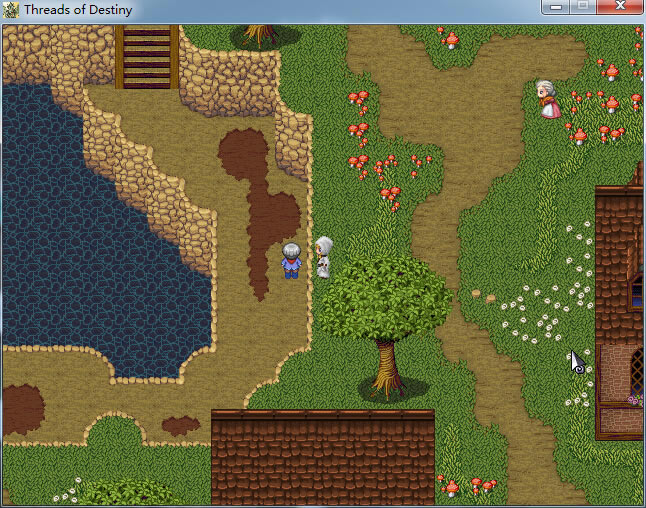Select the grey-haired hero in blue
The height and width of the screenshot is (508, 646).
[x=290, y=260]
